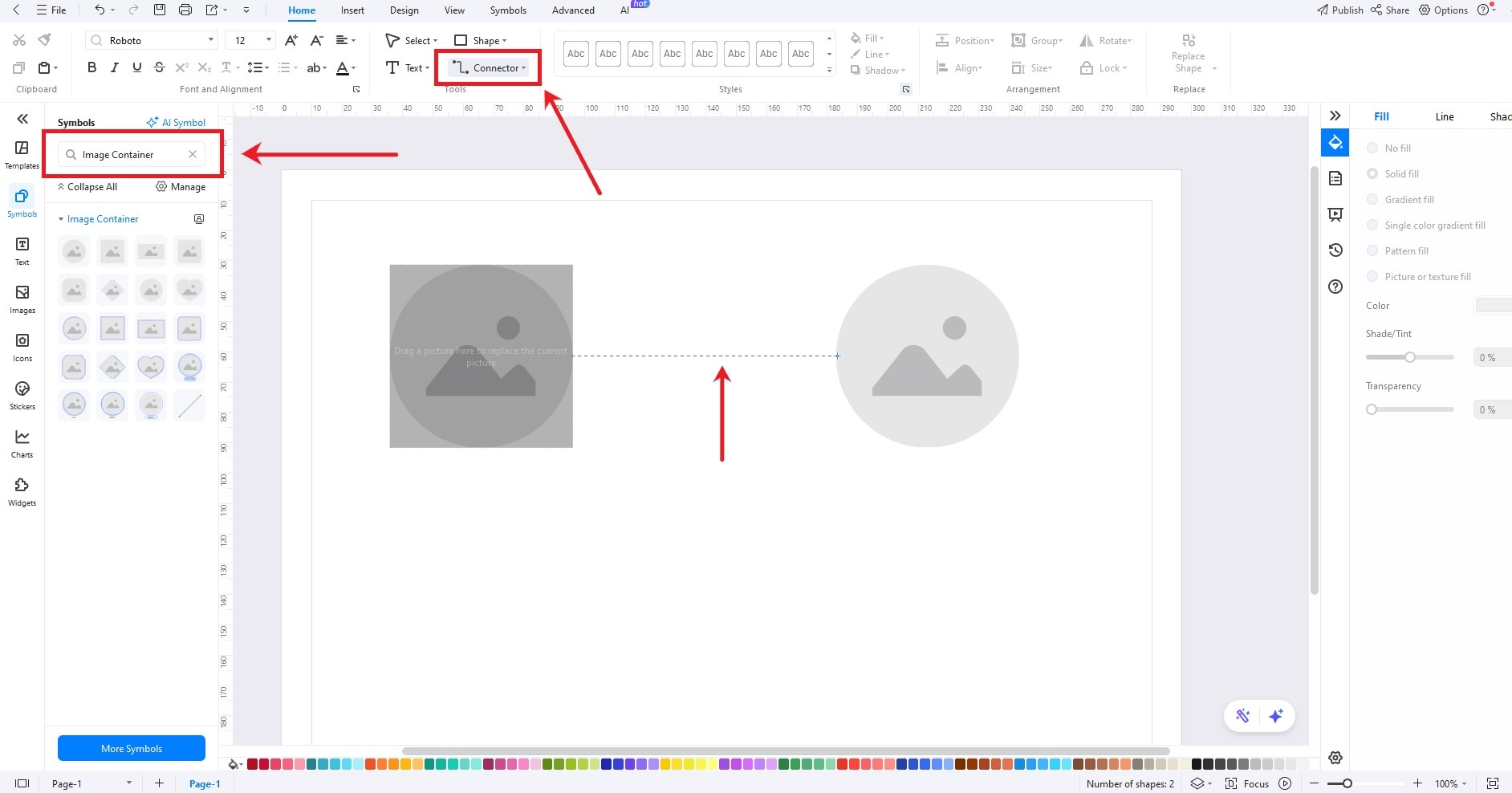Collapse the Symbols panel with double chevron
Image resolution: width=1512 pixels, height=793 pixels.
(22, 119)
